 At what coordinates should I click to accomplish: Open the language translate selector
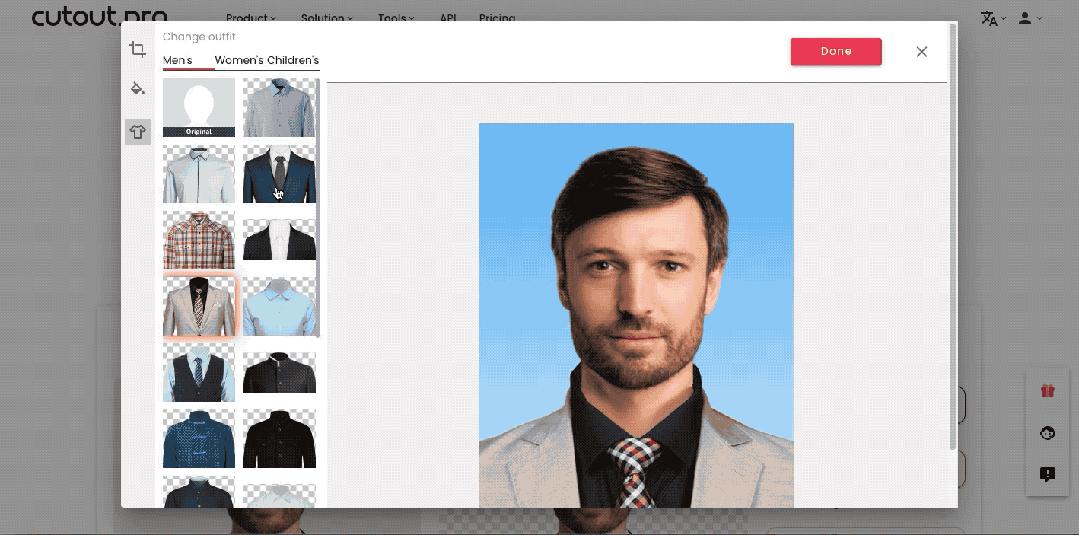pyautogui.click(x=993, y=19)
